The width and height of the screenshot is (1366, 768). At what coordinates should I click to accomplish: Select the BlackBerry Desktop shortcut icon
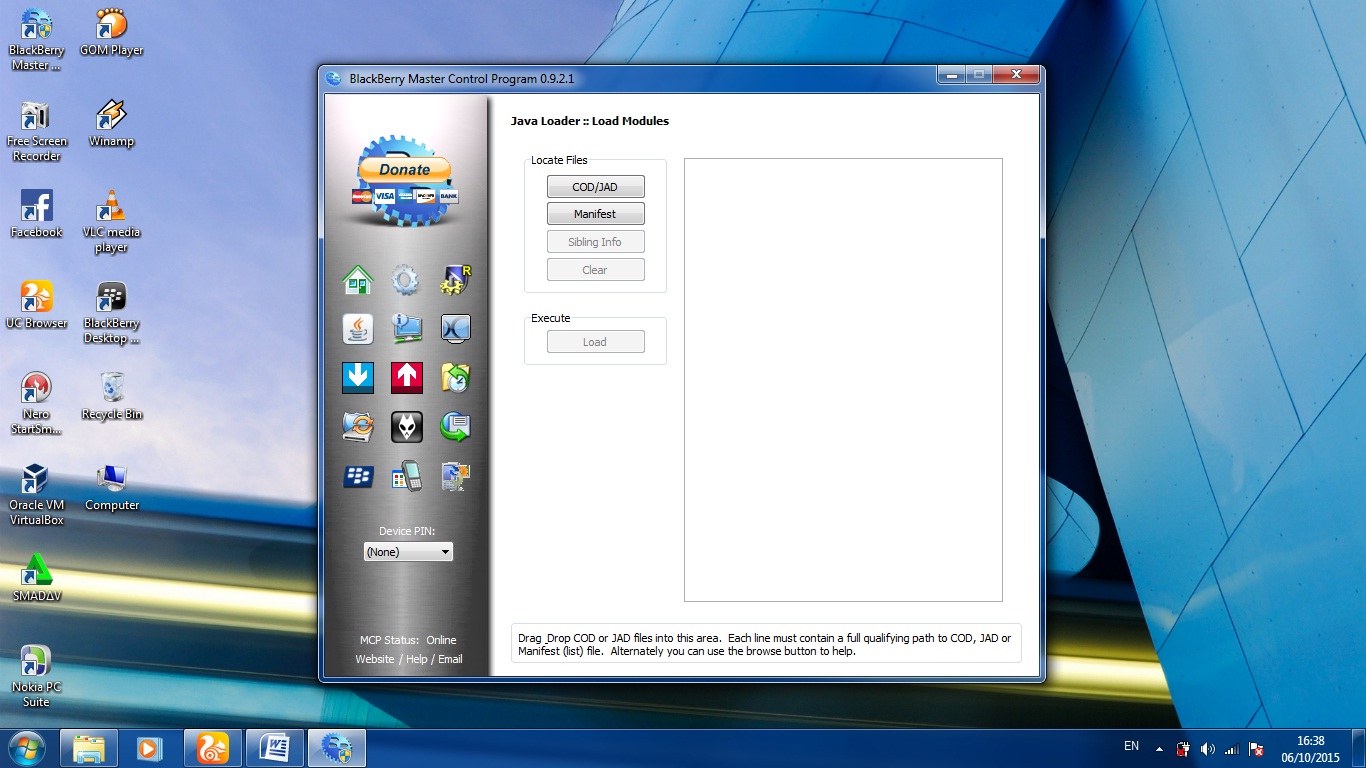(x=112, y=313)
